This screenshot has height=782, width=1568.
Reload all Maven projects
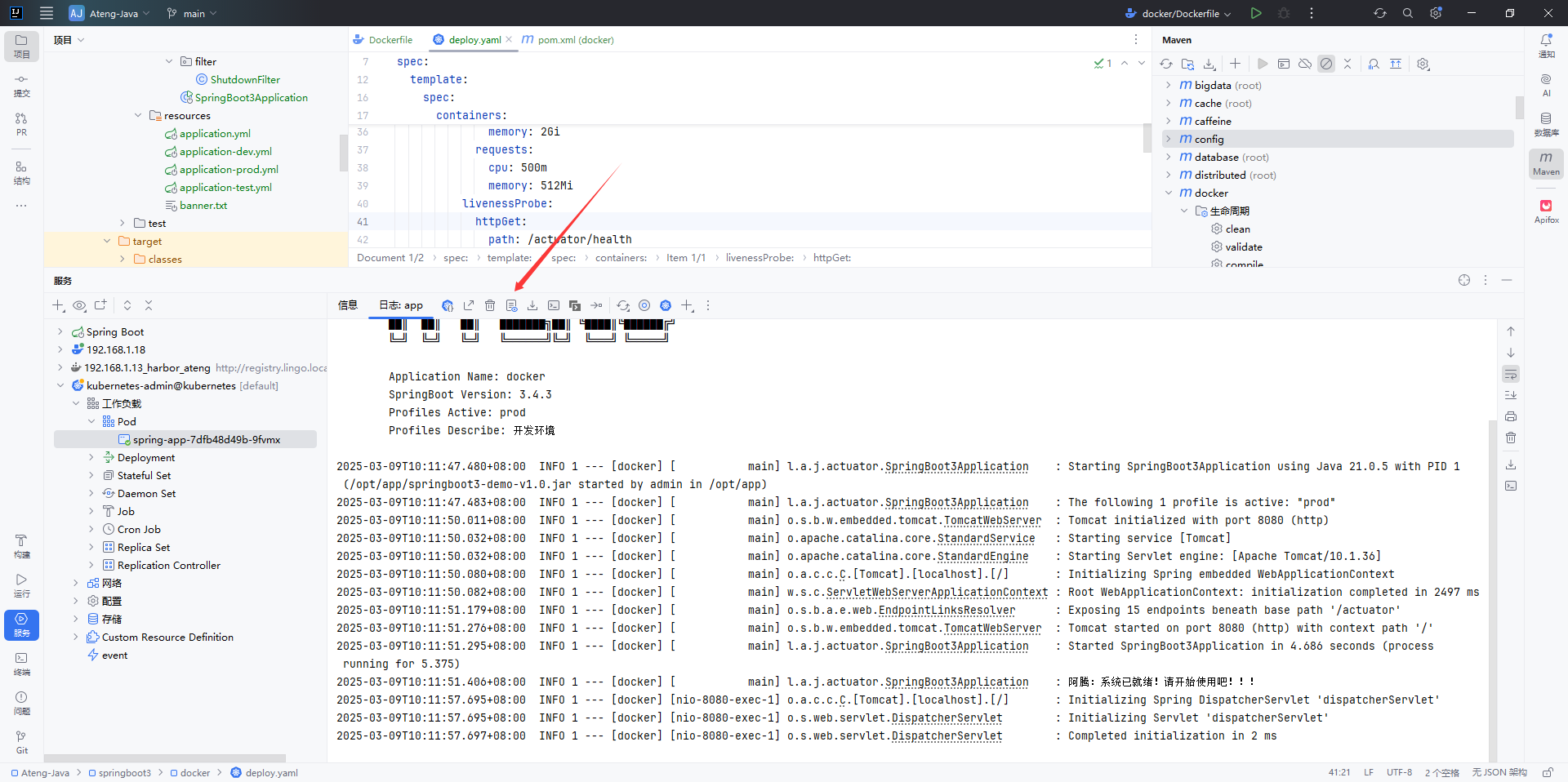(x=1166, y=64)
